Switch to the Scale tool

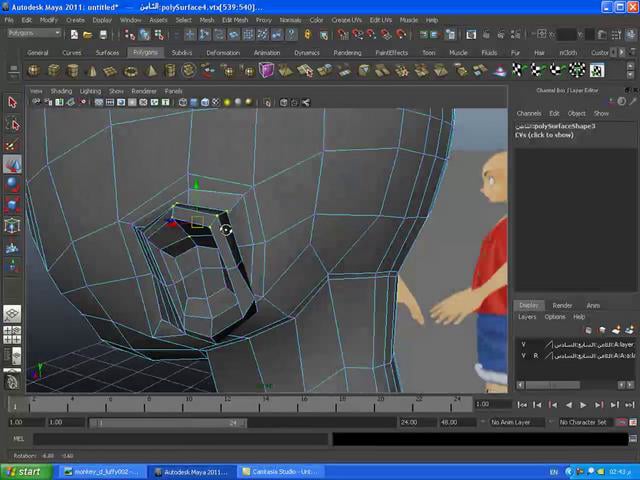[12, 204]
